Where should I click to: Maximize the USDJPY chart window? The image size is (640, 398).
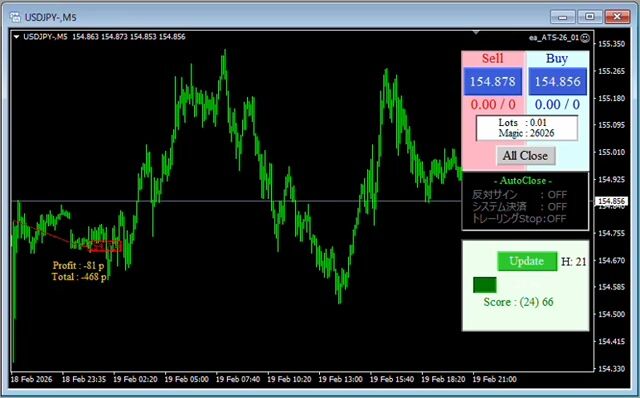590,17
